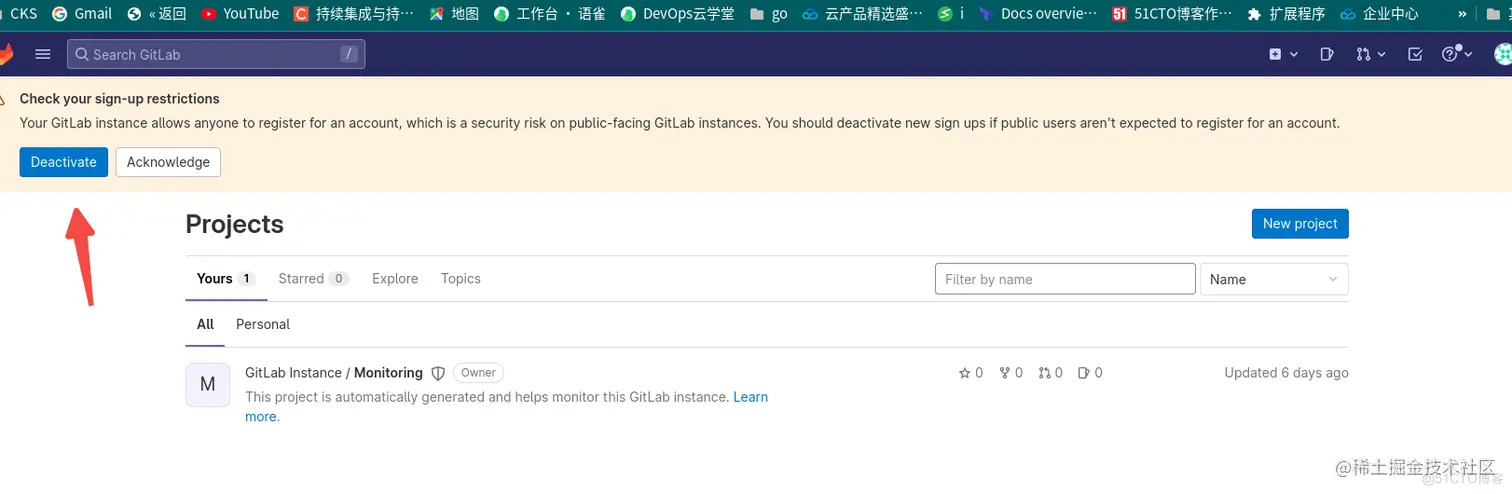
Task: Open the 工作台 · 语雀 bookmark
Action: click(549, 14)
